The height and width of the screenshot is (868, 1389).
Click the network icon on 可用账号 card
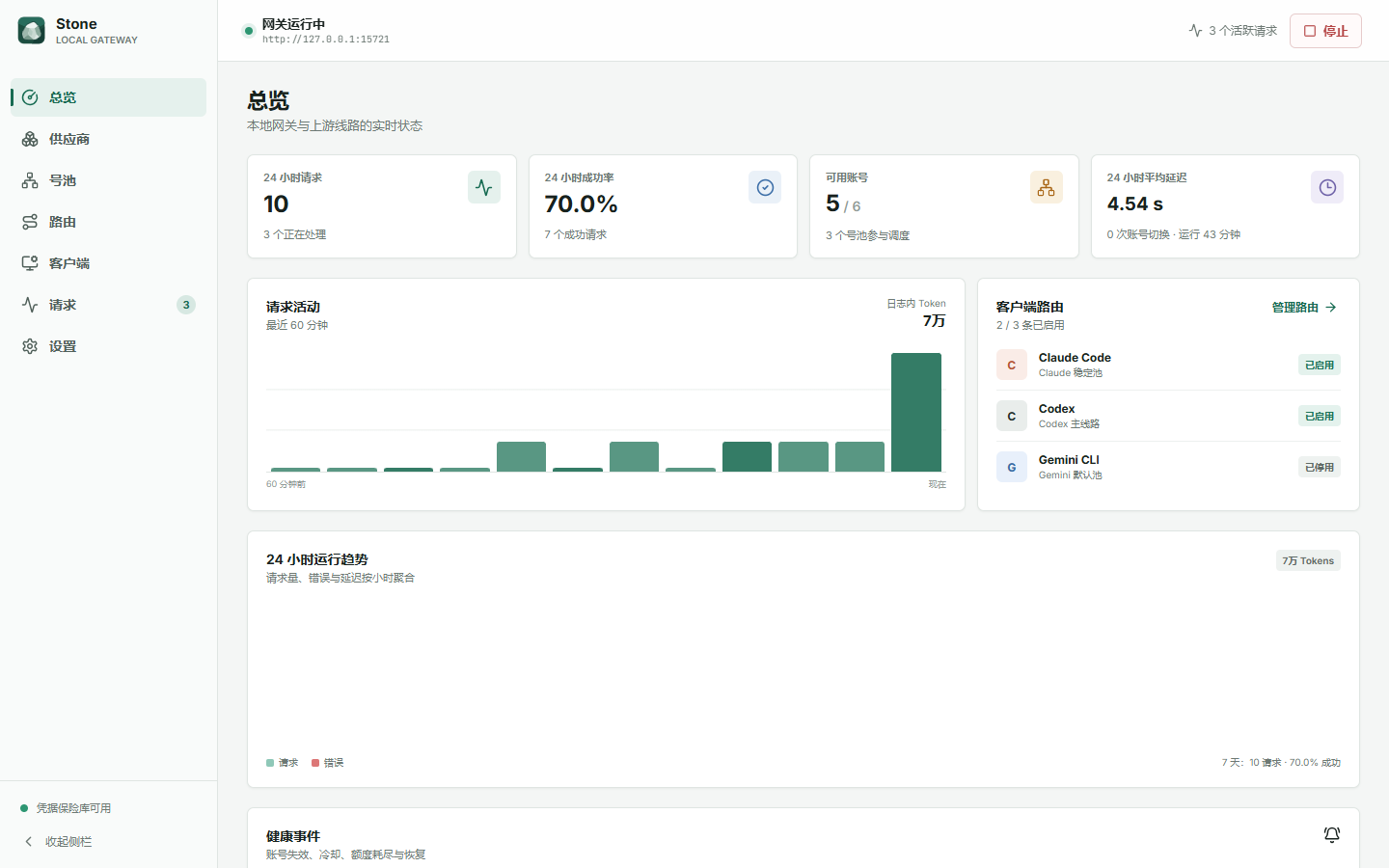[x=1047, y=187]
